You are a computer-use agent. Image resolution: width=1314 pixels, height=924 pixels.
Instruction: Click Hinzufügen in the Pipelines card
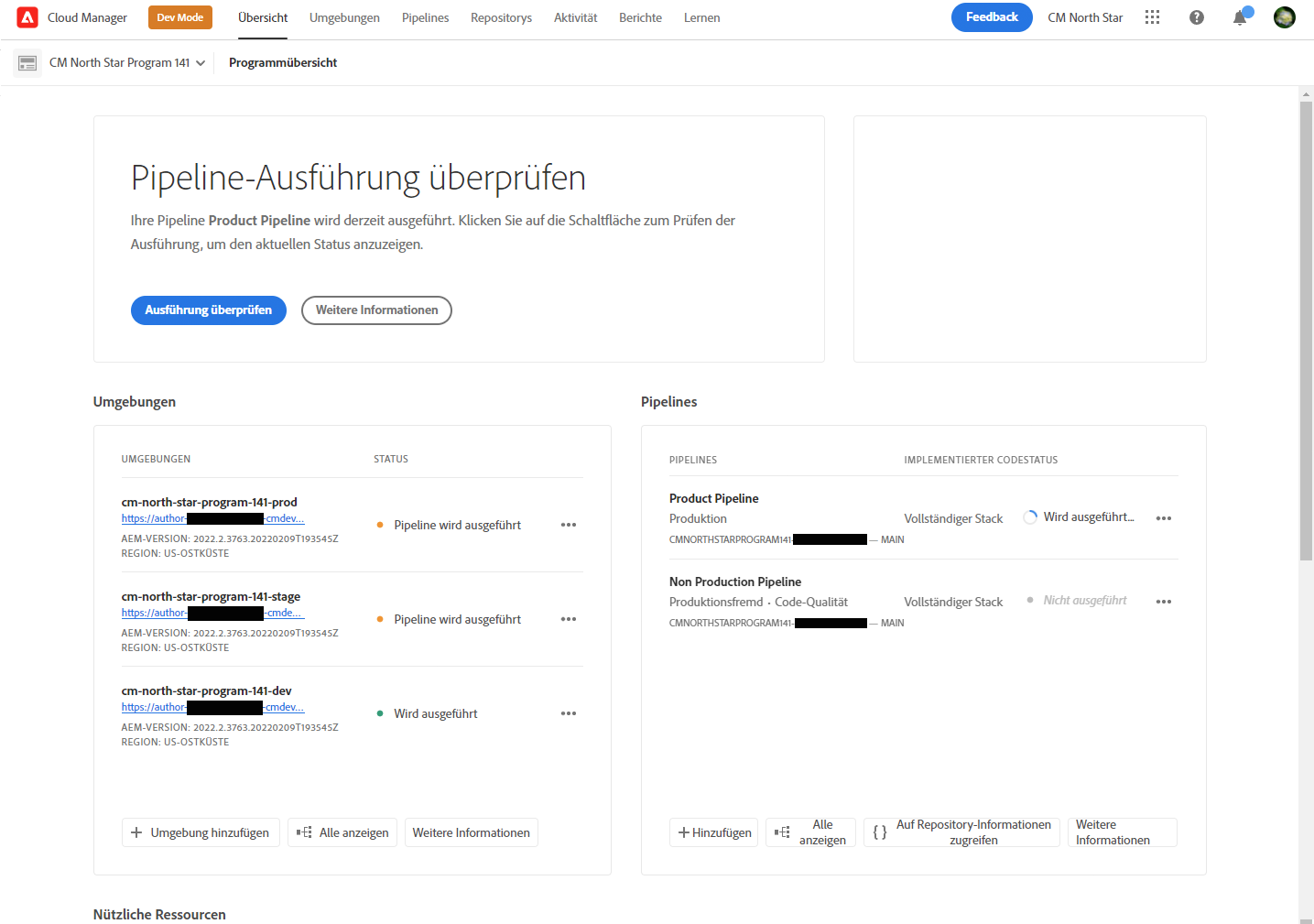tap(714, 832)
